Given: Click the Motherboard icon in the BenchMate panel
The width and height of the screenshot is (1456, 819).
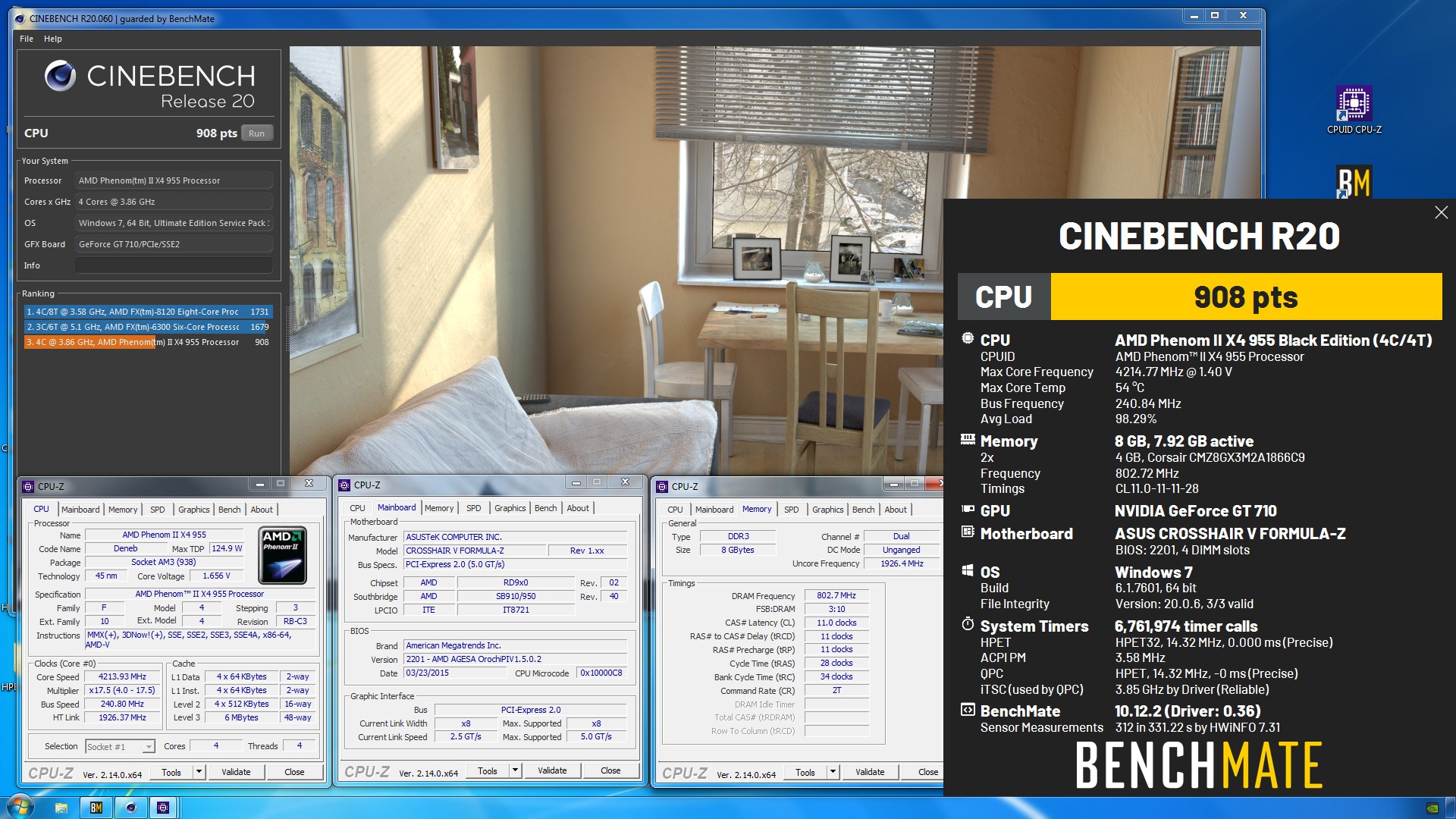Looking at the screenshot, I should pyautogui.click(x=968, y=532).
